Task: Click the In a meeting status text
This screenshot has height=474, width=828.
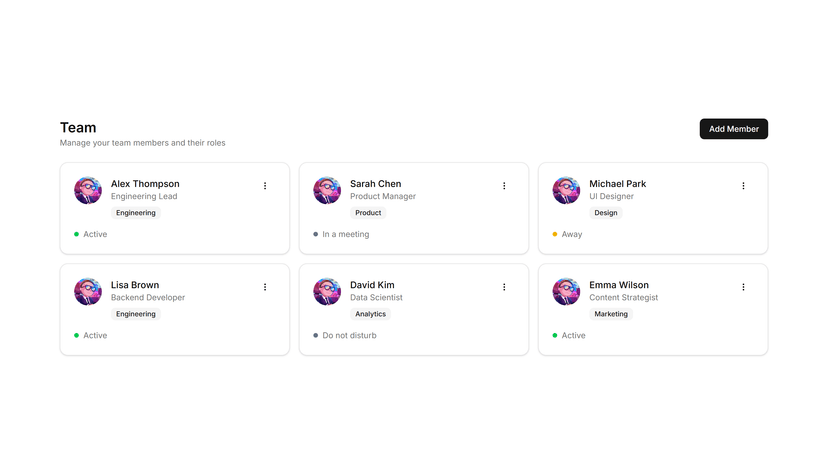Action: pos(346,234)
